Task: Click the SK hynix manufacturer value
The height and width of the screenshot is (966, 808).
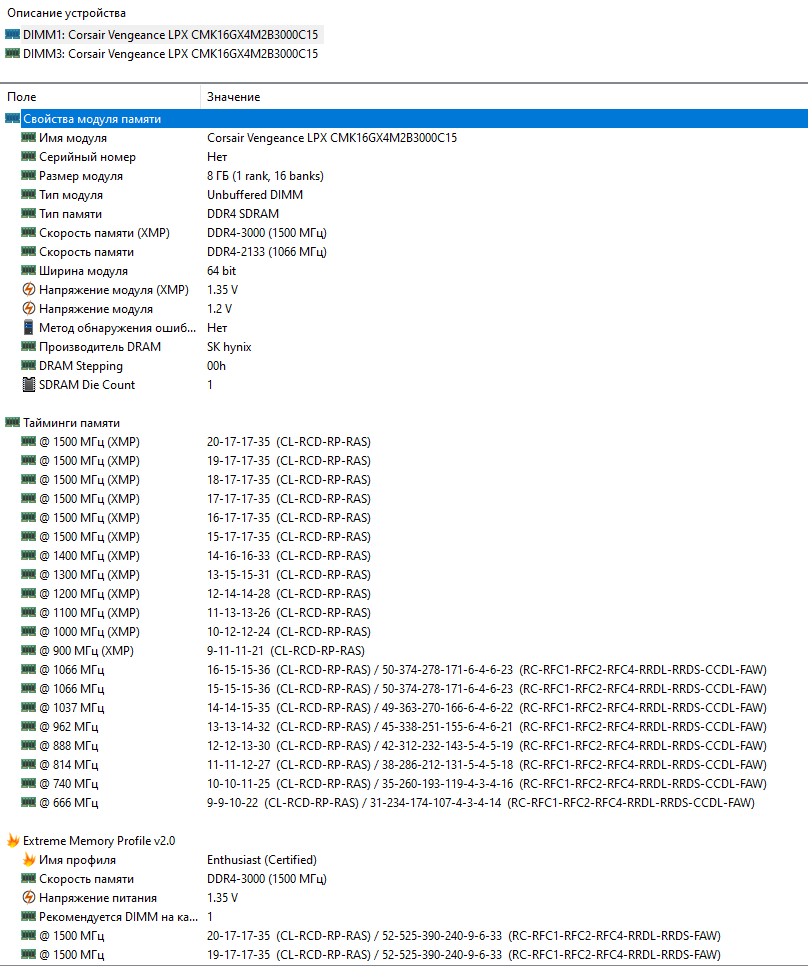Action: (229, 347)
